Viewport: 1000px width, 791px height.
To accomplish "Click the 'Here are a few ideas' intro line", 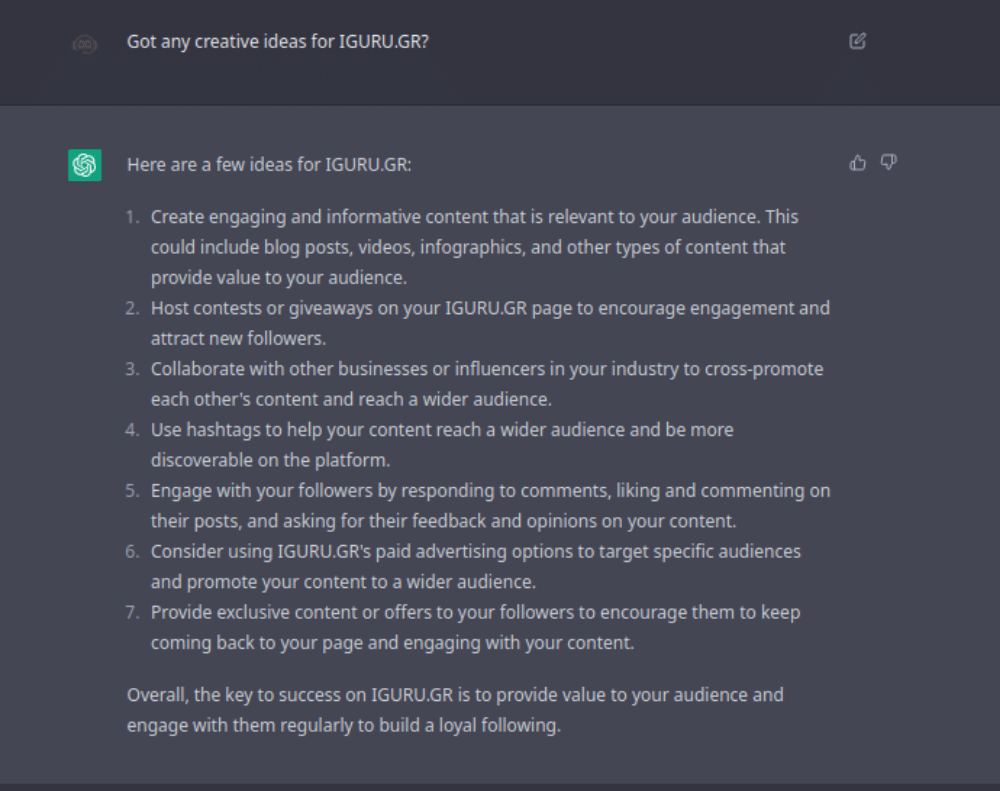I will point(269,164).
